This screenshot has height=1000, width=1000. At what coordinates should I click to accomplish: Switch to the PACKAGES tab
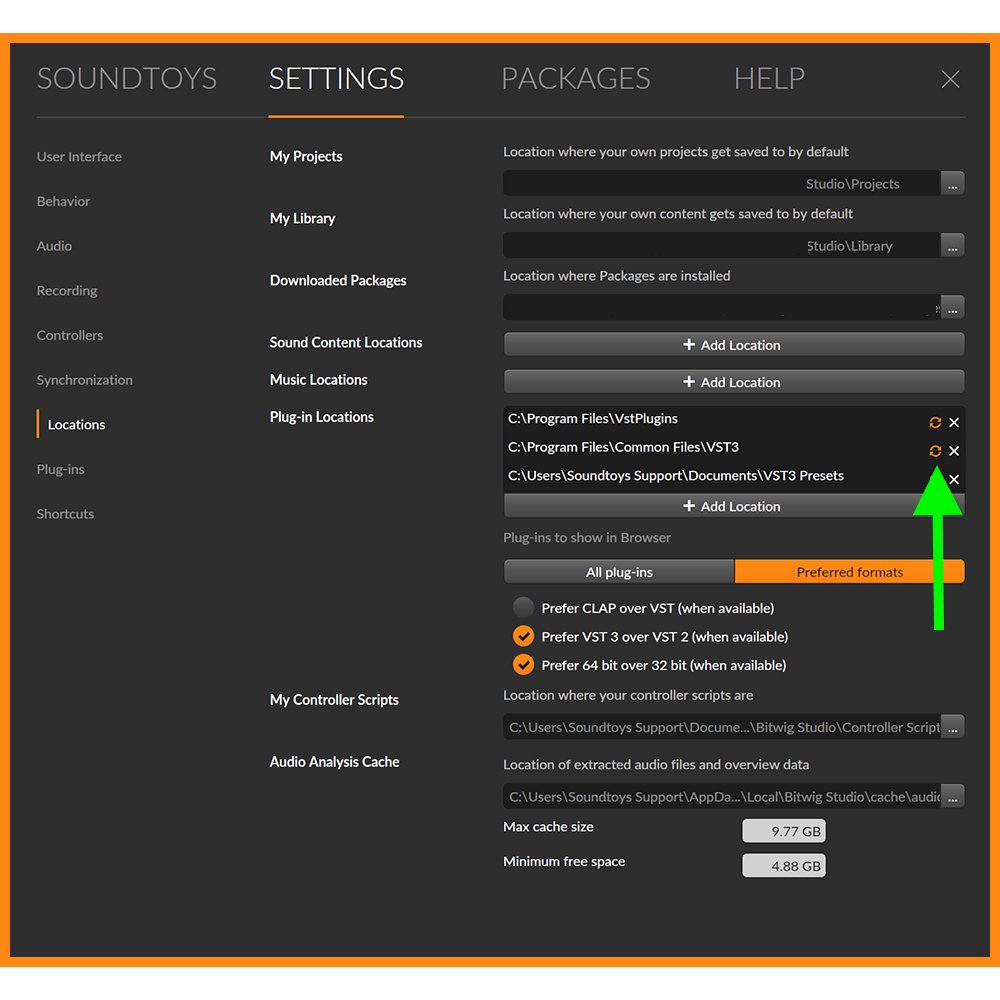click(x=576, y=79)
